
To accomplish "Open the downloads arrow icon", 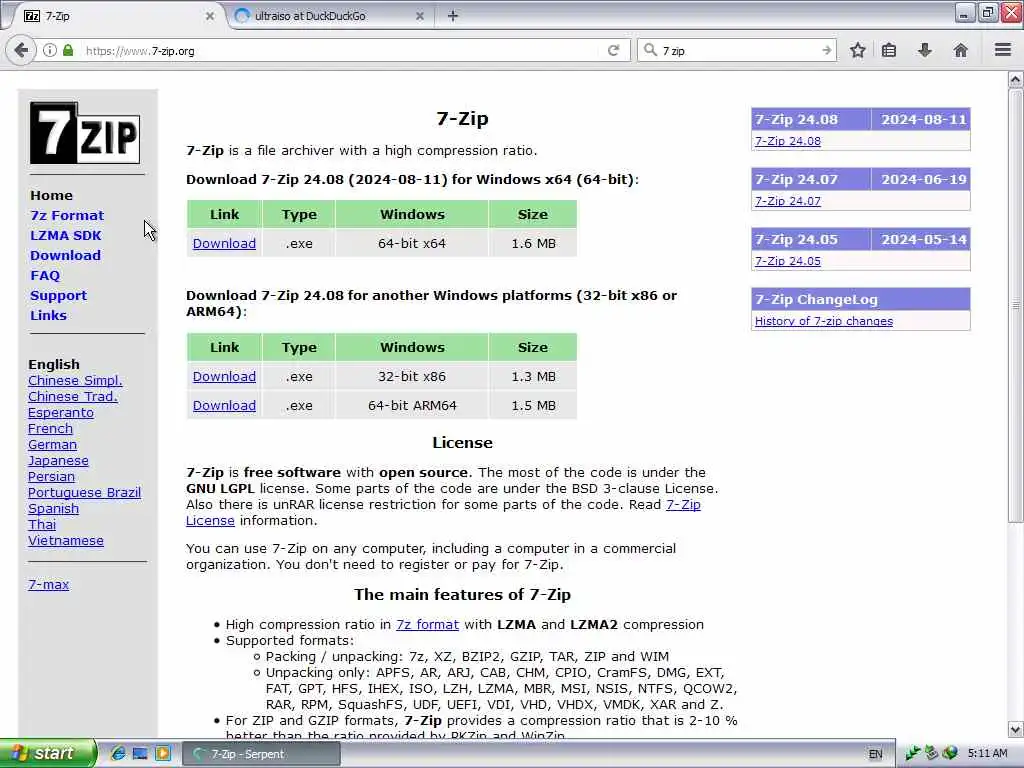I will 925,50.
